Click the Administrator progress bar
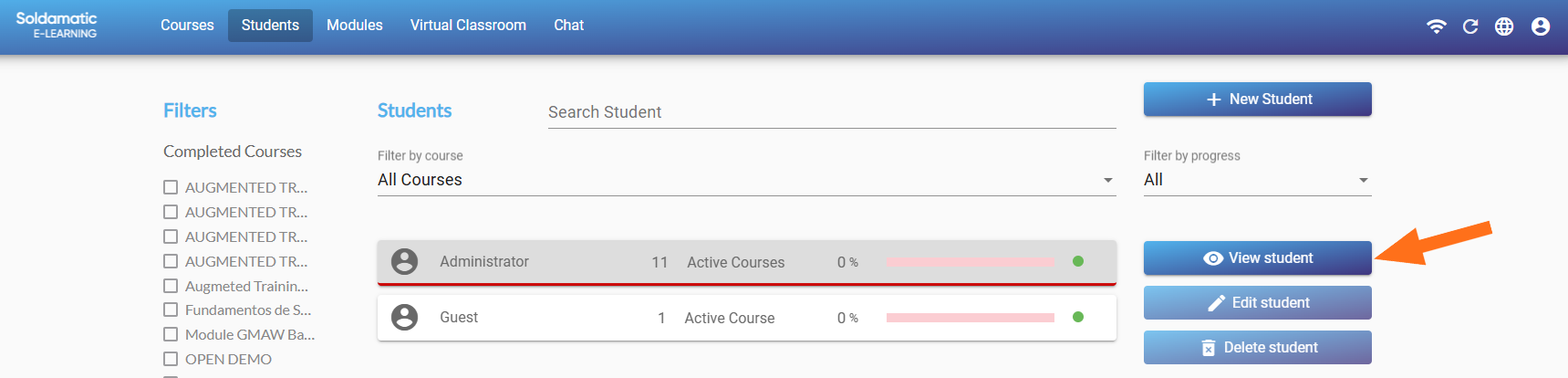Viewport: 1568px width, 378px height. [x=970, y=262]
